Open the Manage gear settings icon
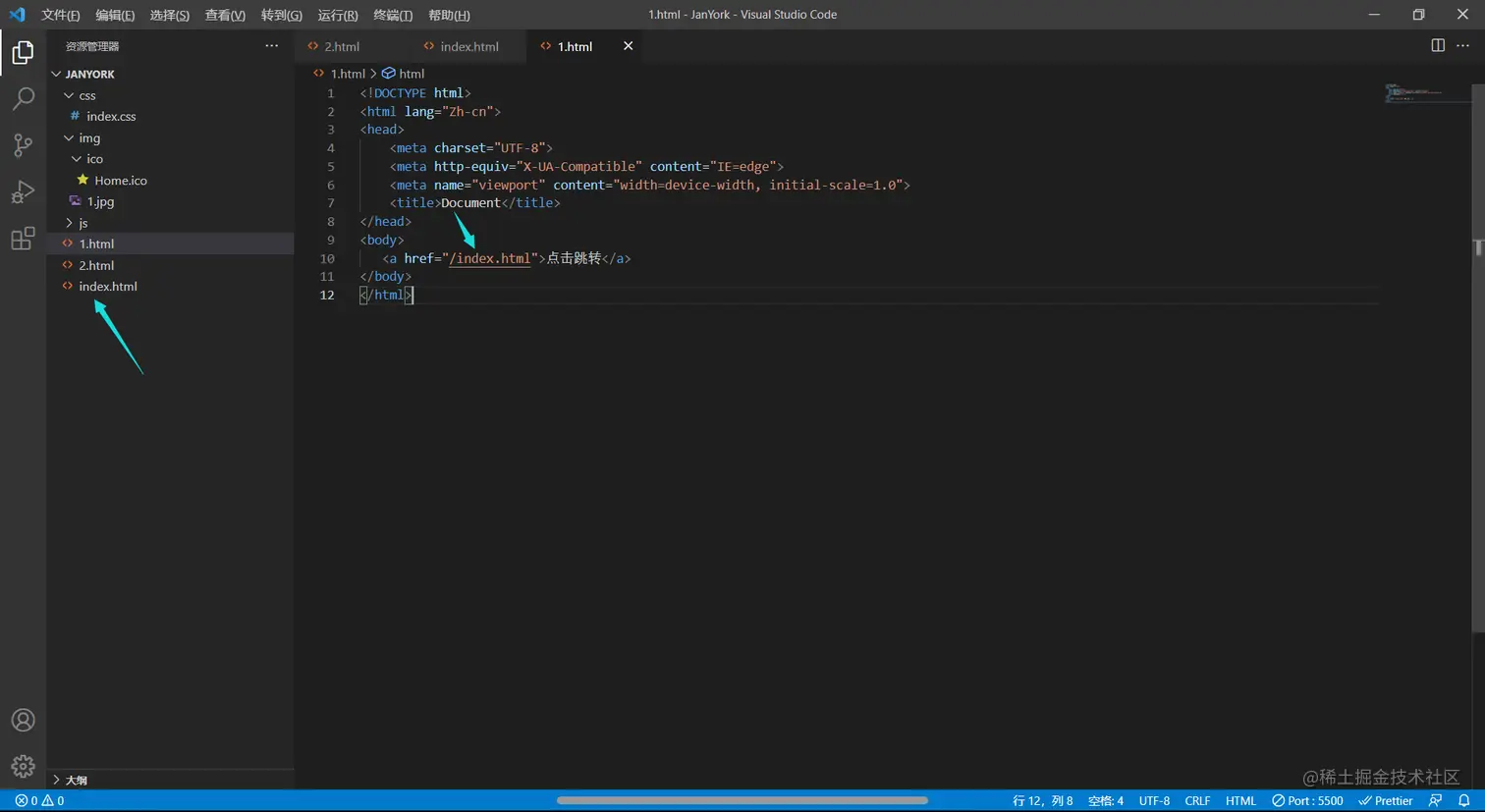1485x812 pixels. click(x=23, y=767)
